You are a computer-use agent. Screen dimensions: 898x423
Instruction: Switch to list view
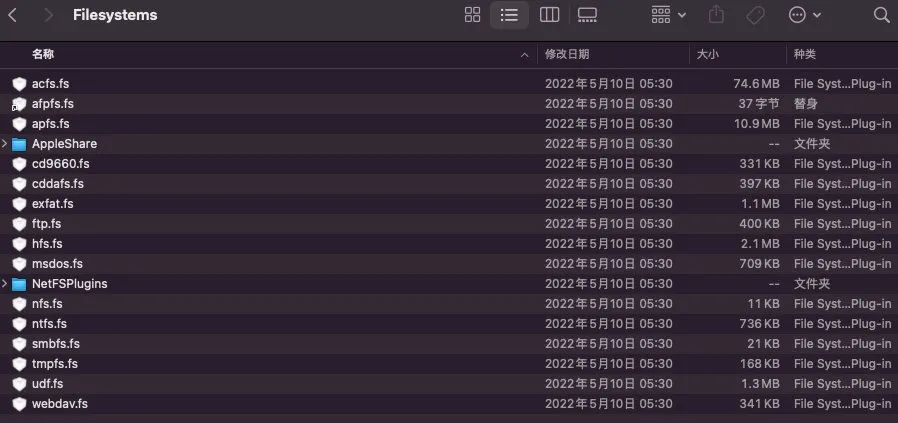tap(510, 15)
